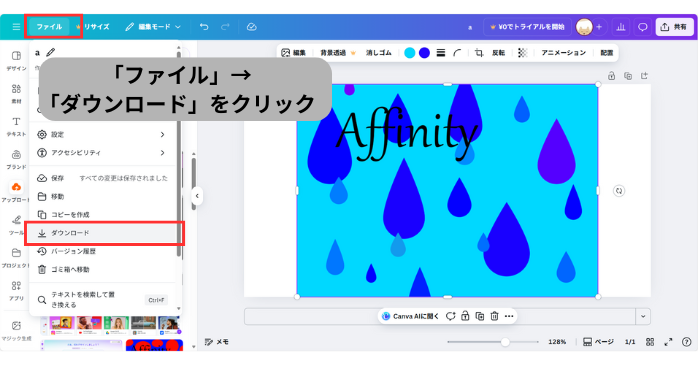
Task: Select 移動 in the file menu
Action: 101,196
